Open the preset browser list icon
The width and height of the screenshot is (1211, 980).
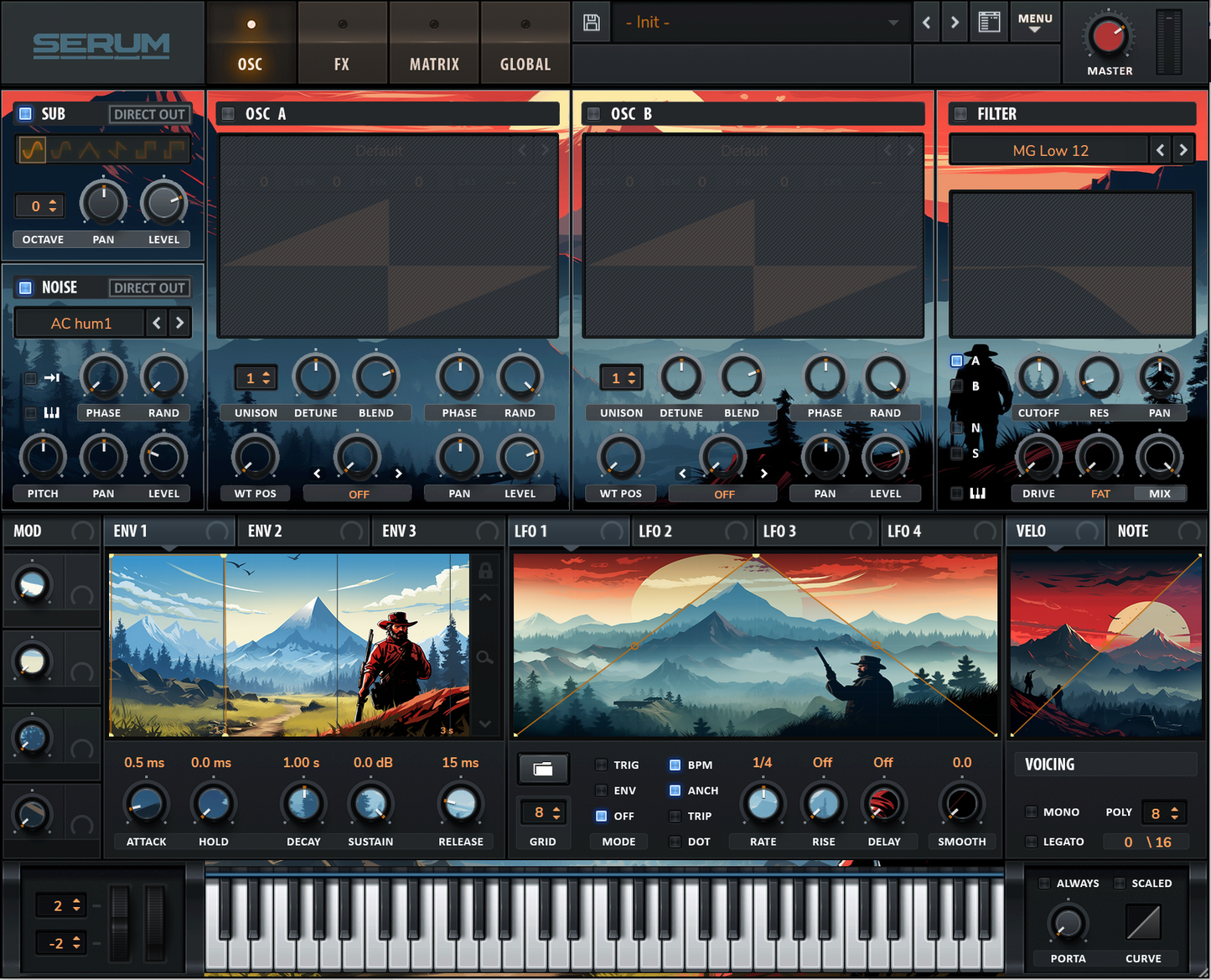coord(990,23)
